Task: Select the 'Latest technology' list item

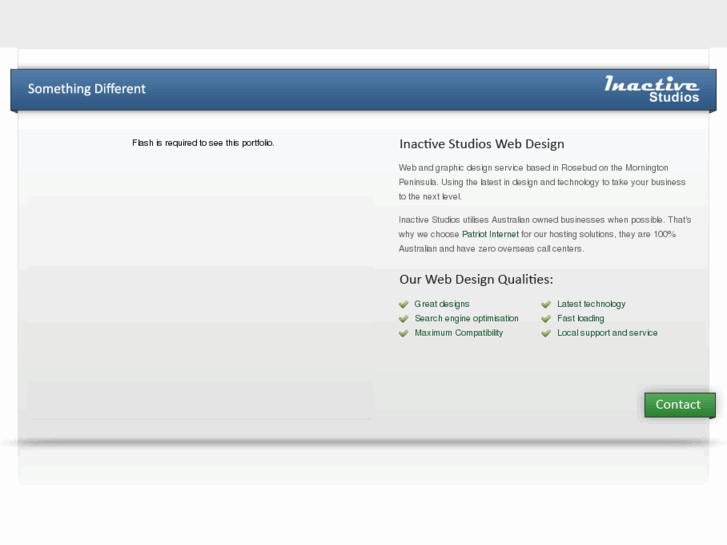Action: 591,304
